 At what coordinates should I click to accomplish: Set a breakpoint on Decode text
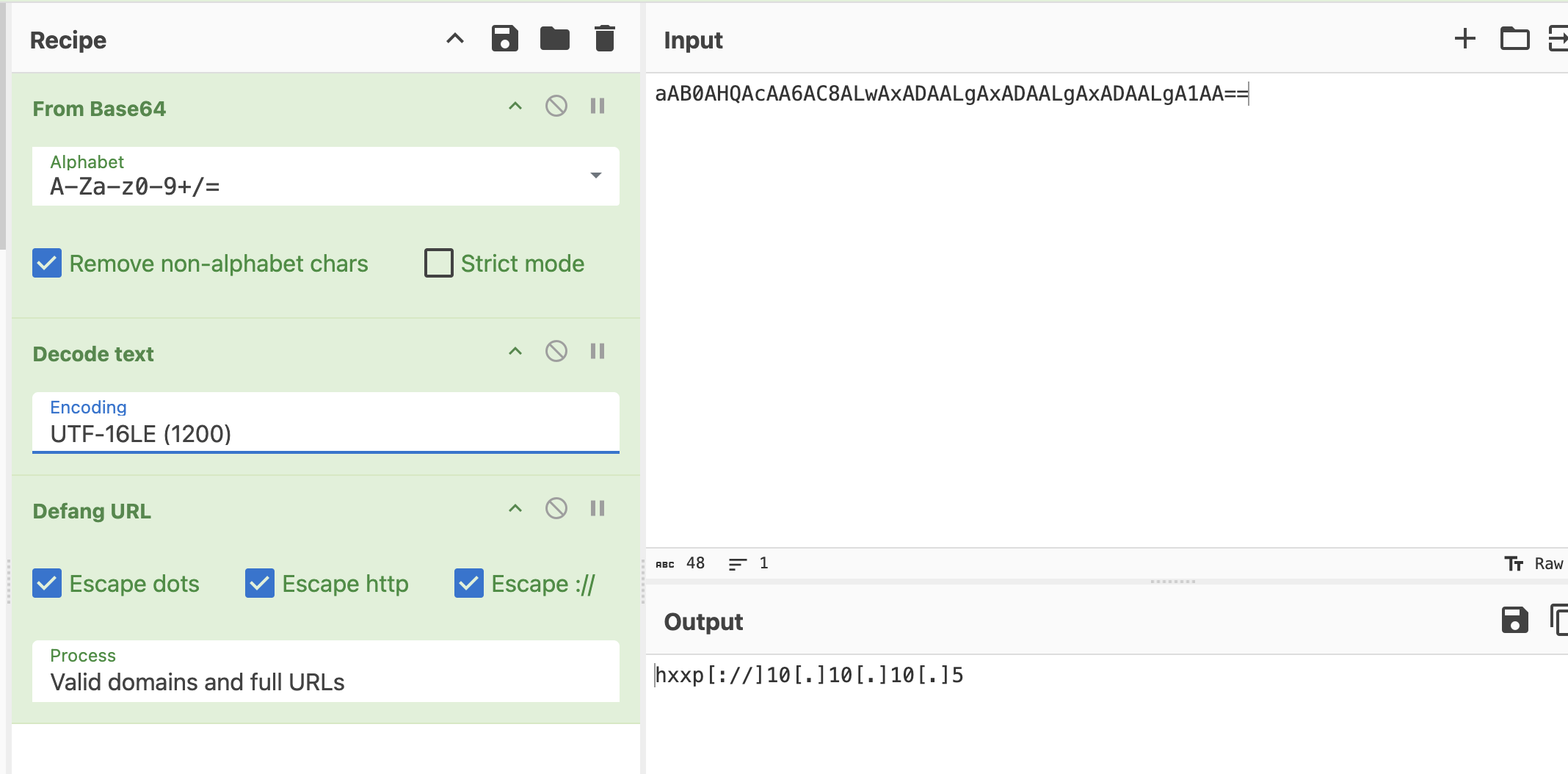598,352
